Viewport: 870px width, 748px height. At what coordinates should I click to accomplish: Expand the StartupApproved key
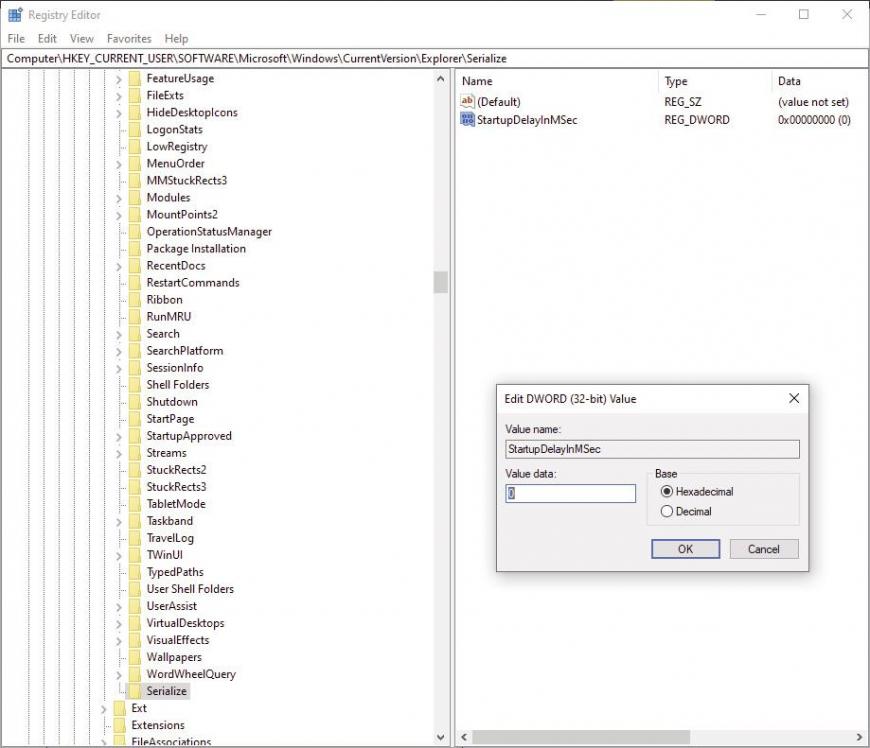(x=119, y=437)
